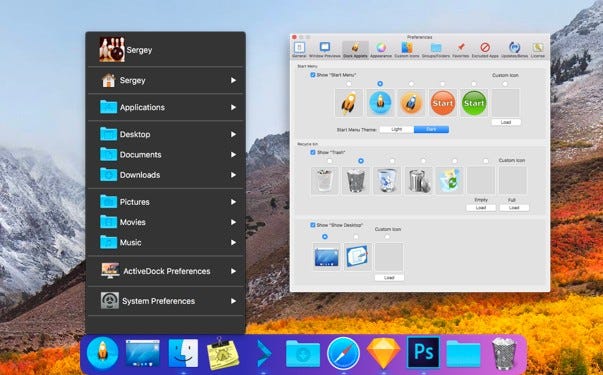Click the rocket Start Menu dock icon
The height and width of the screenshot is (375, 603).
(x=102, y=353)
